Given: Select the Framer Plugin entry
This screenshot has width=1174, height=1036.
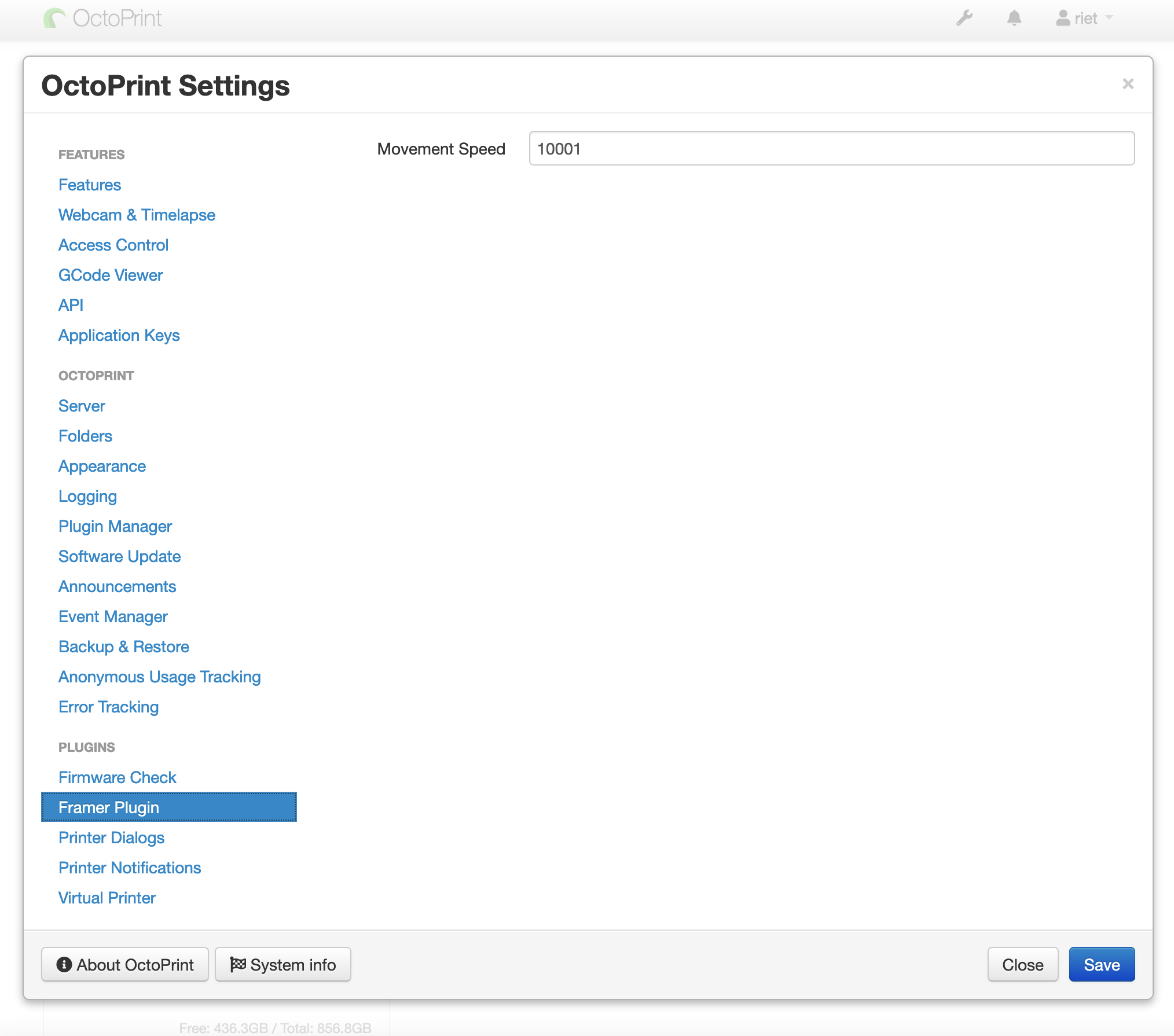Looking at the screenshot, I should (169, 807).
